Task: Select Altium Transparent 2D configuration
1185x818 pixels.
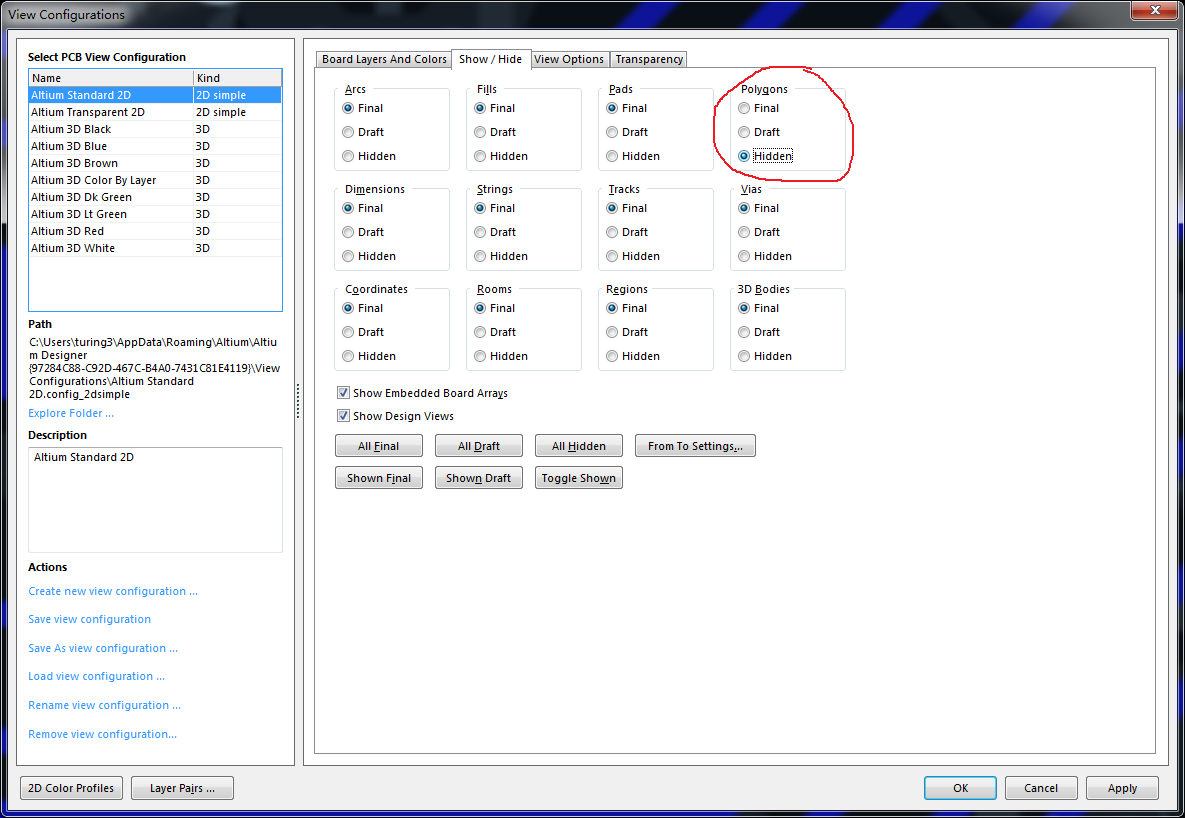Action: pyautogui.click(x=155, y=112)
